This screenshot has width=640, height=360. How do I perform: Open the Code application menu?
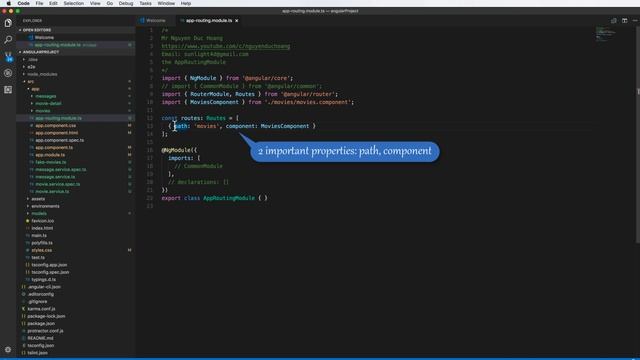[24, 3]
